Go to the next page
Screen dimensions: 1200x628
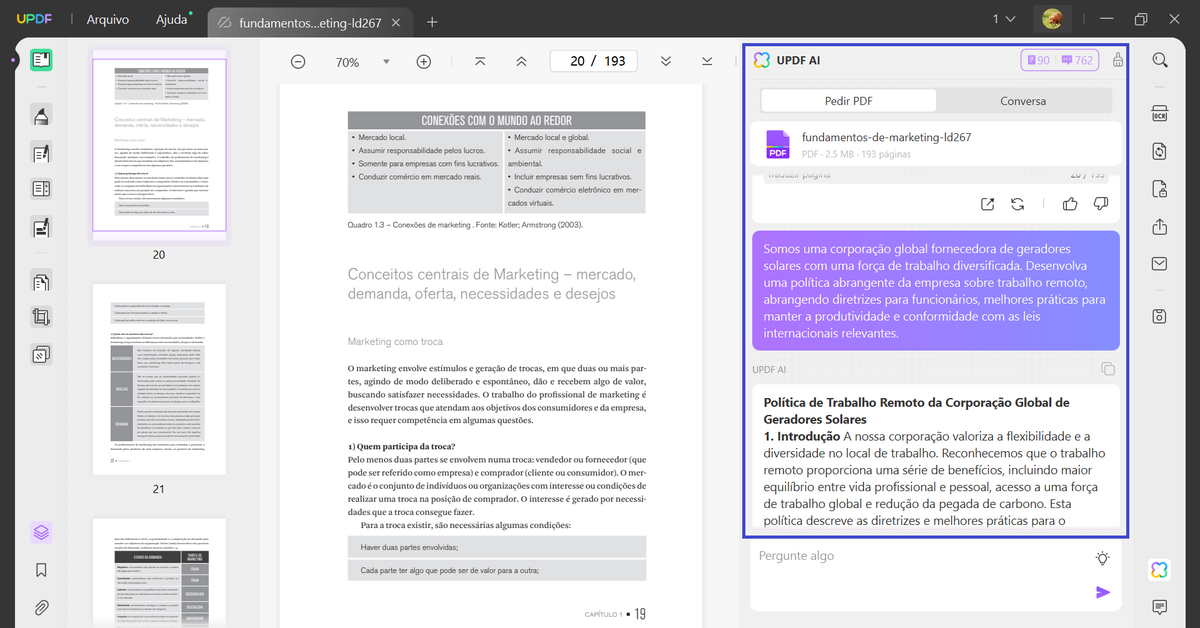(666, 62)
